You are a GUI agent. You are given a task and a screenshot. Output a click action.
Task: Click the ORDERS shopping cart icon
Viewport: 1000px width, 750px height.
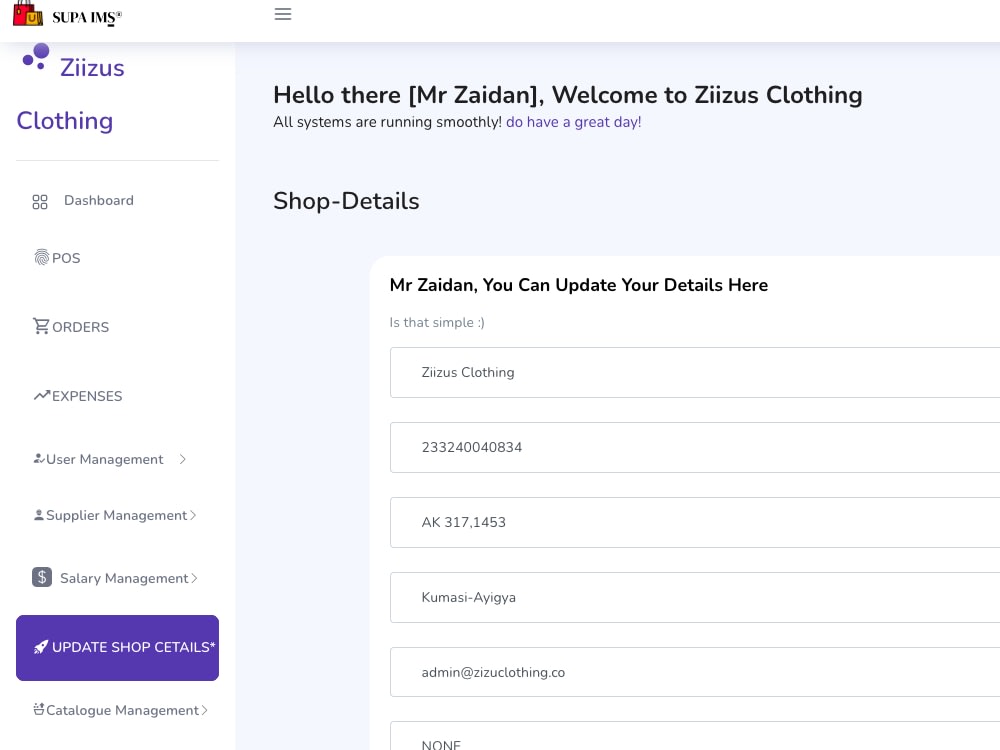click(41, 326)
